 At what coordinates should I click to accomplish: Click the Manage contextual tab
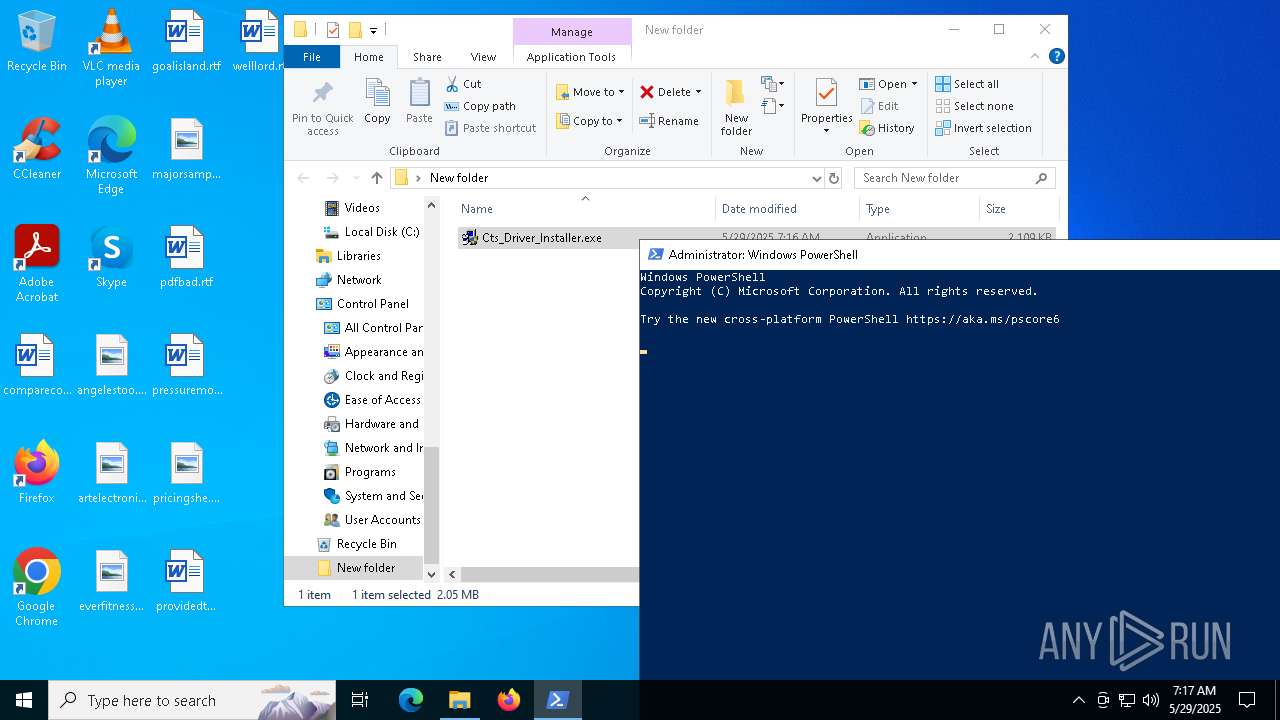click(572, 32)
